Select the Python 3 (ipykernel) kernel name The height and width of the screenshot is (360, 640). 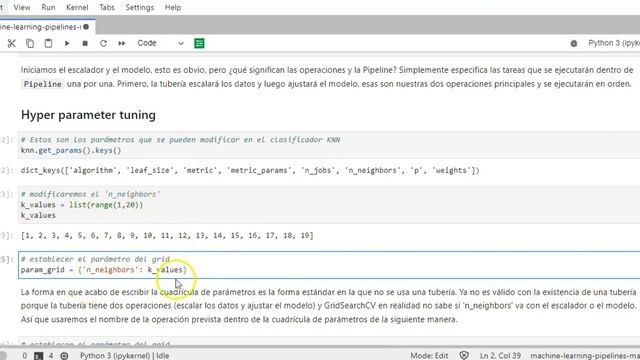tap(614, 43)
